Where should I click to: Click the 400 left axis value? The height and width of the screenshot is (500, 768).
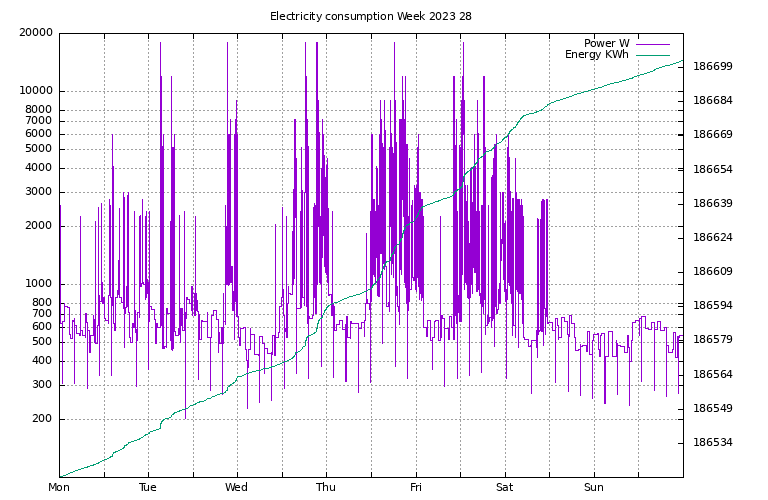[42, 360]
